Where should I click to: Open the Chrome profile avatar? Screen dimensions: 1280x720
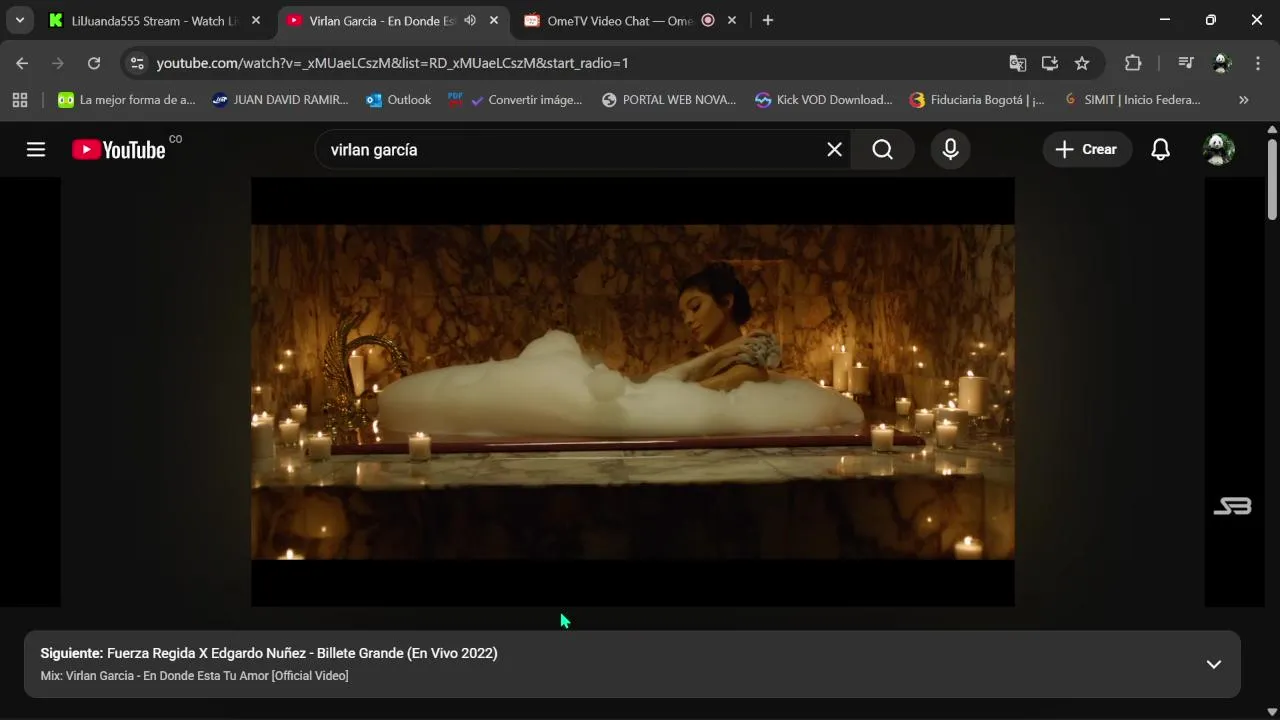(x=1222, y=63)
